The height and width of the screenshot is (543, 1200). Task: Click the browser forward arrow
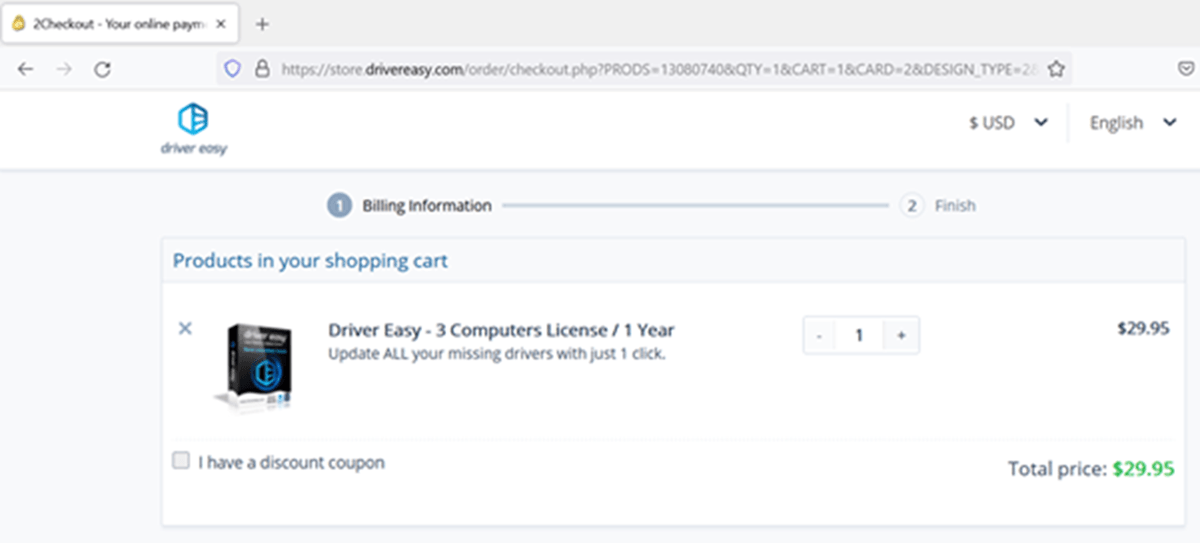tap(64, 69)
